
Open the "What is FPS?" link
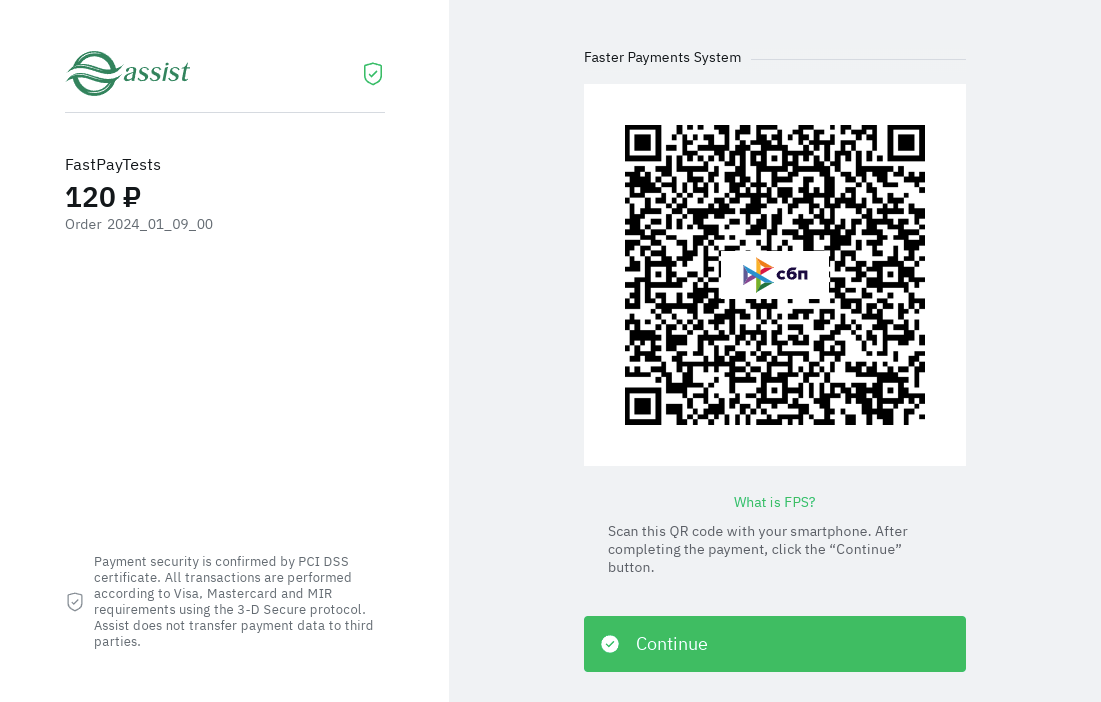coord(774,502)
